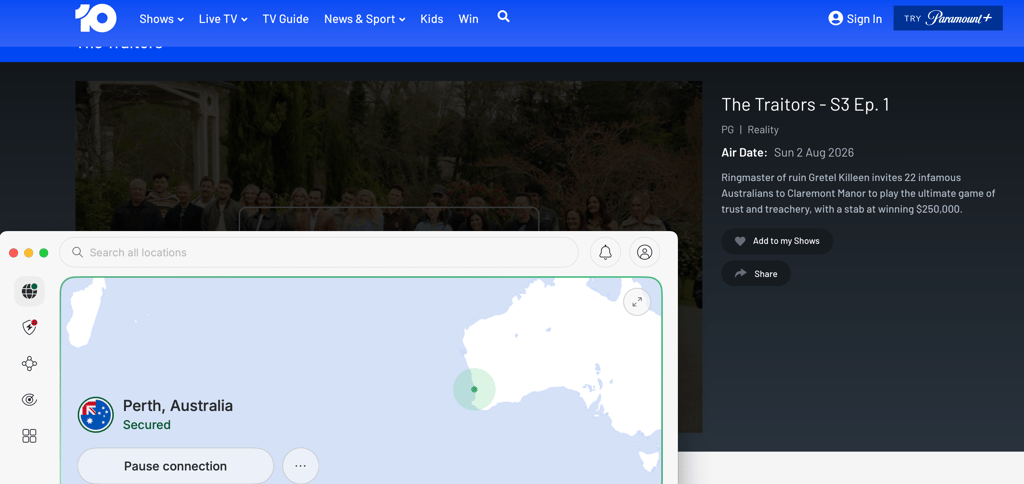Viewport: 1024px width, 484px height.
Task: Click the Australia flag icon
Action: 96,415
